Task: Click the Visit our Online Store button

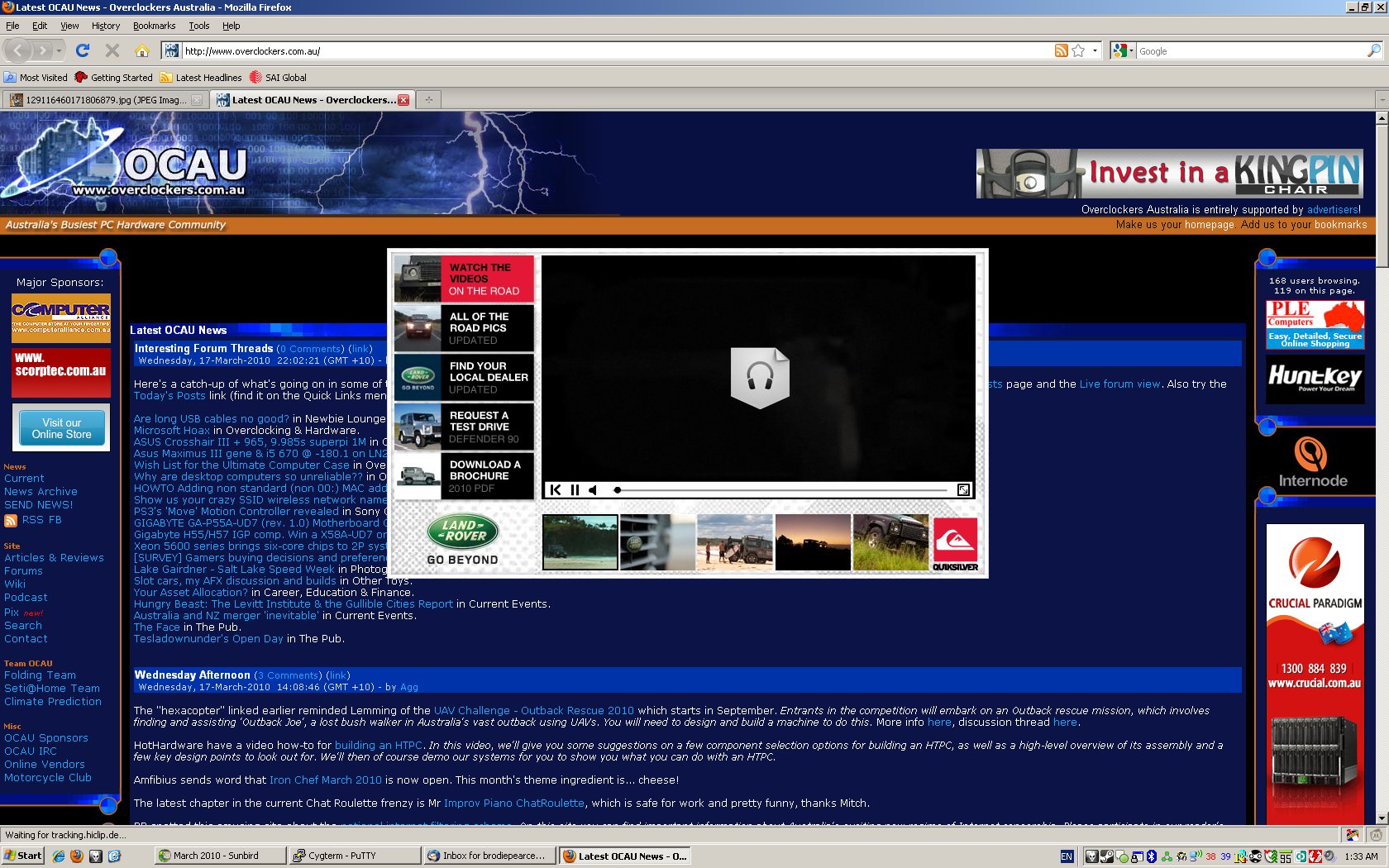Action: pos(62,428)
